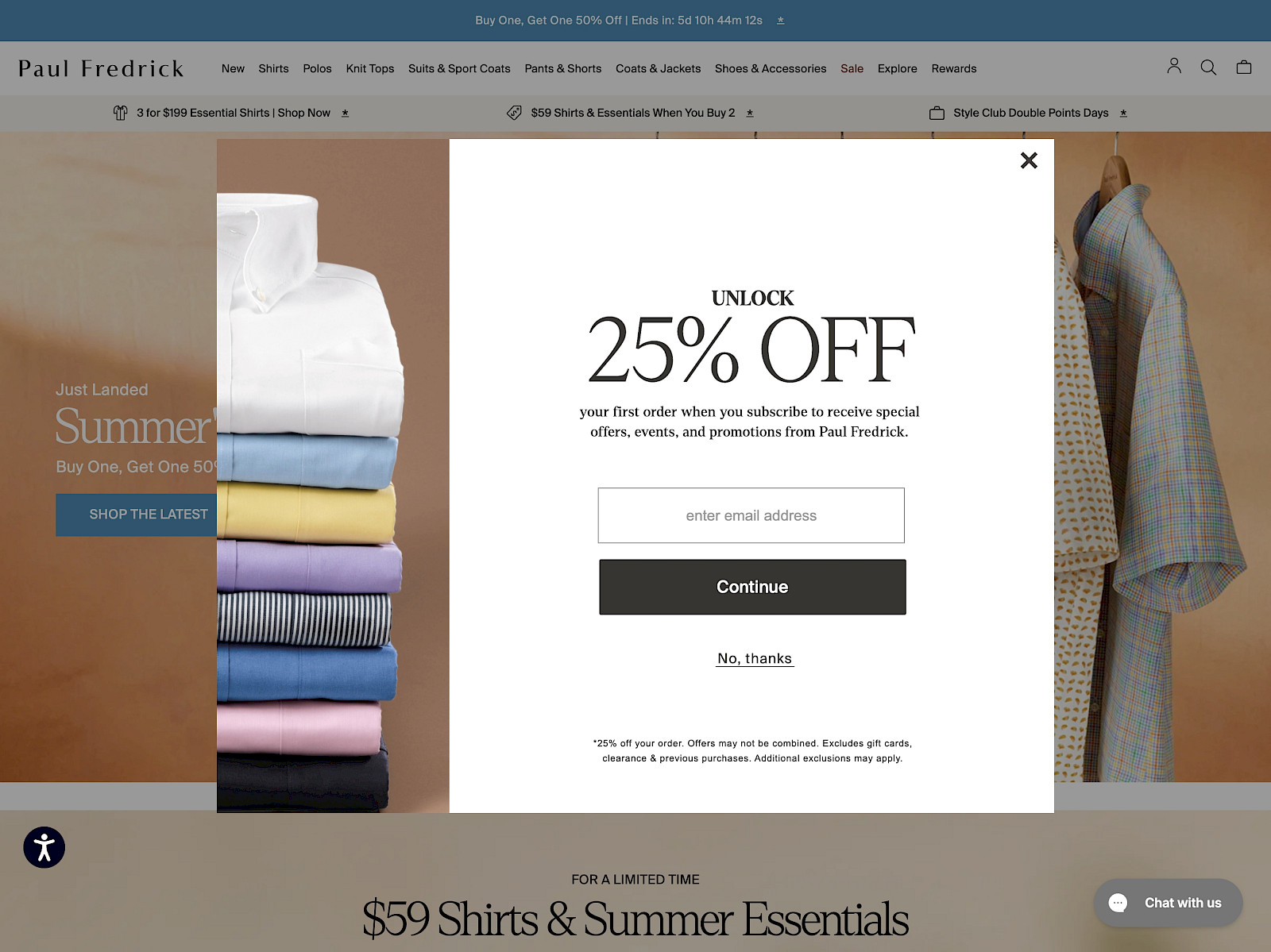Focus the enter email address field

coord(751,515)
